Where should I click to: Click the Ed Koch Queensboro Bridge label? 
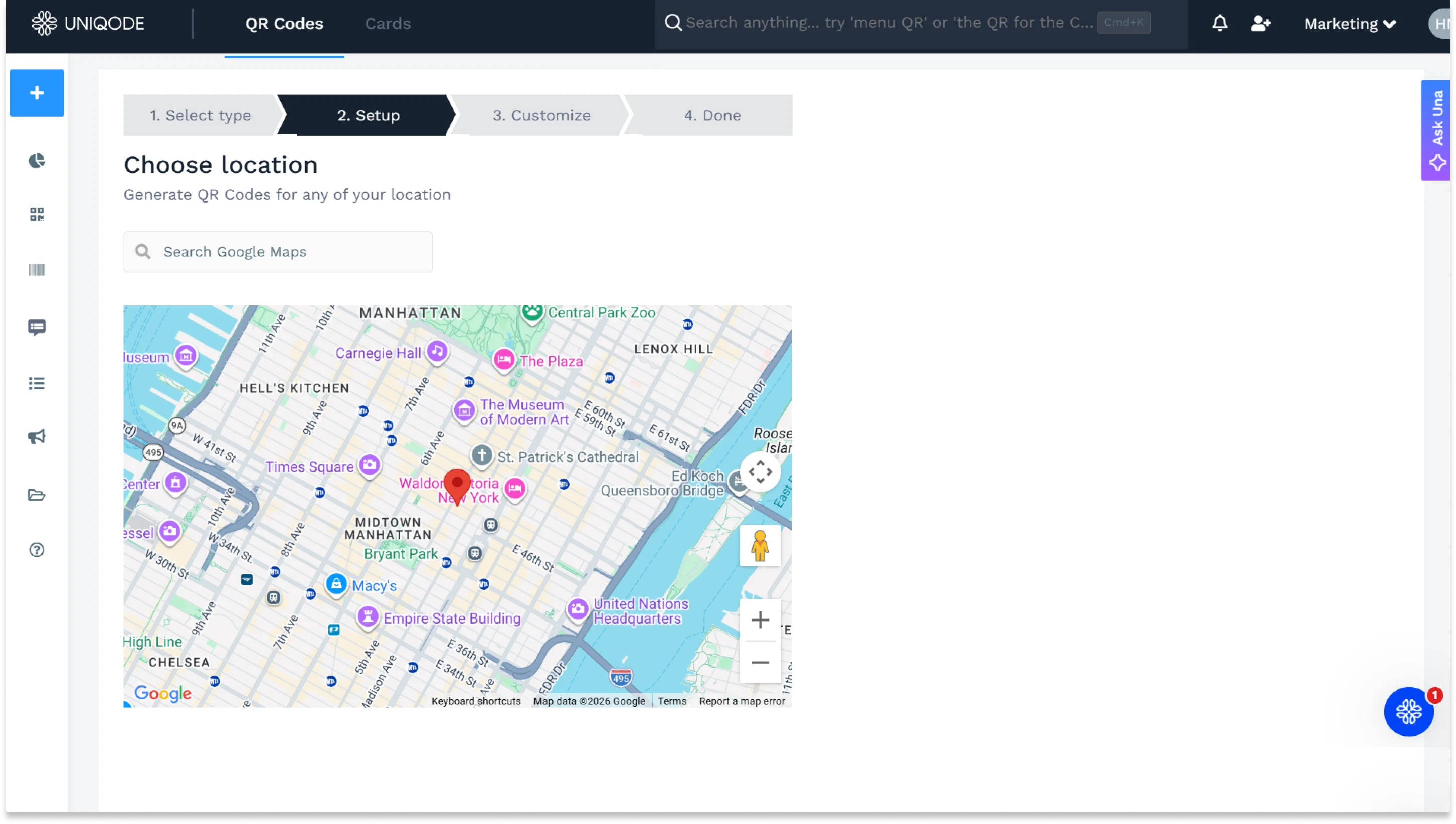(662, 483)
